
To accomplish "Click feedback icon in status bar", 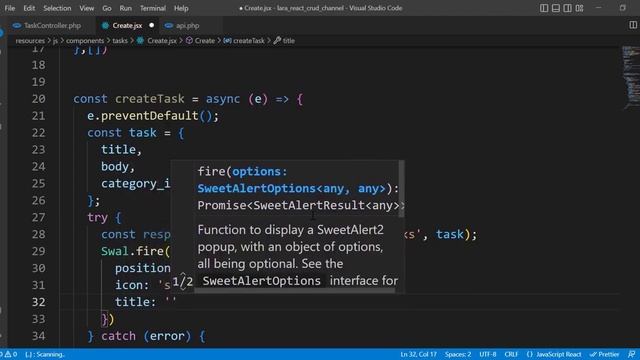I will tap(631, 354).
